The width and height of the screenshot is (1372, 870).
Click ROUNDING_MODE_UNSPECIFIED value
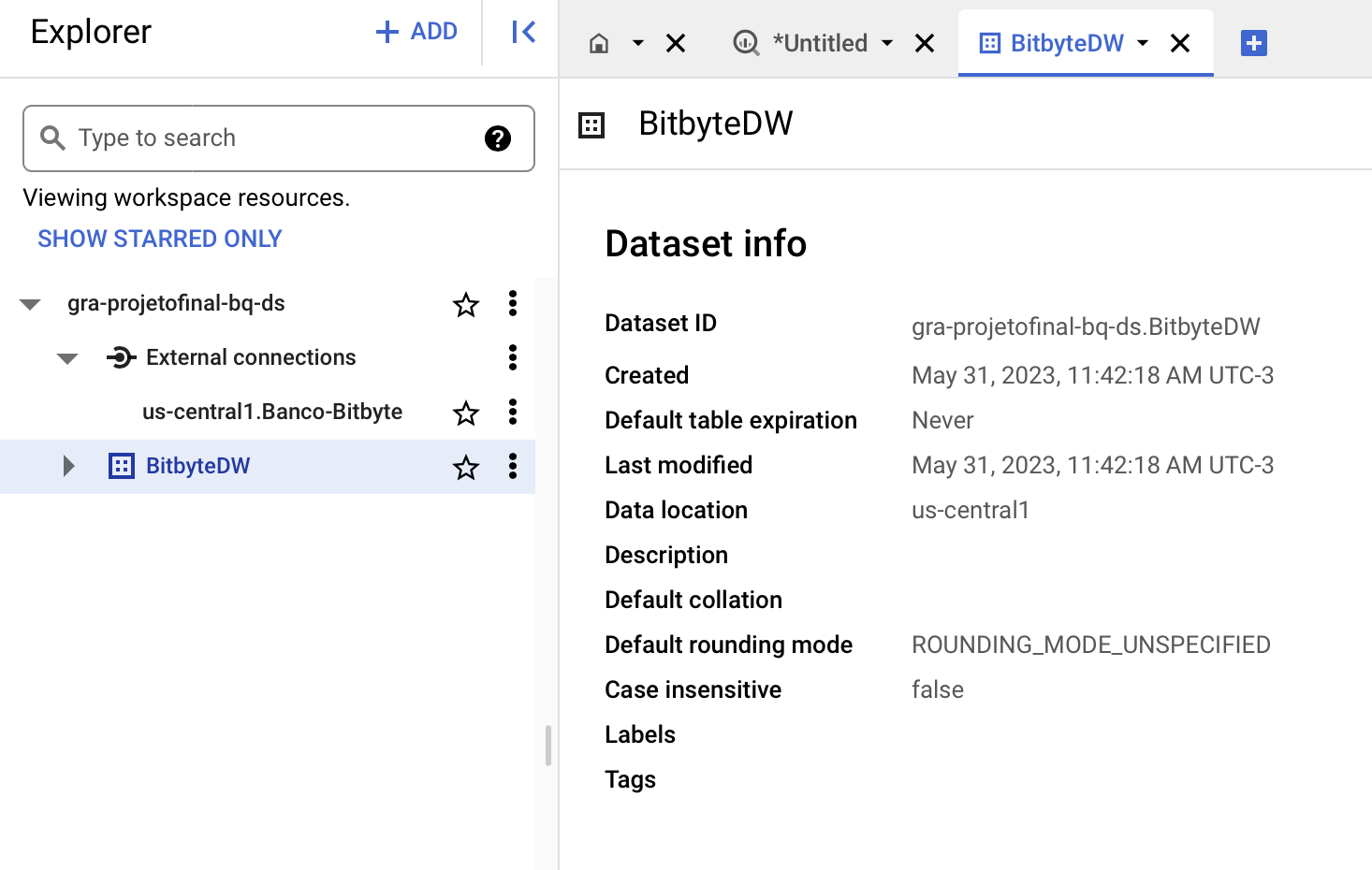pyautogui.click(x=1091, y=645)
